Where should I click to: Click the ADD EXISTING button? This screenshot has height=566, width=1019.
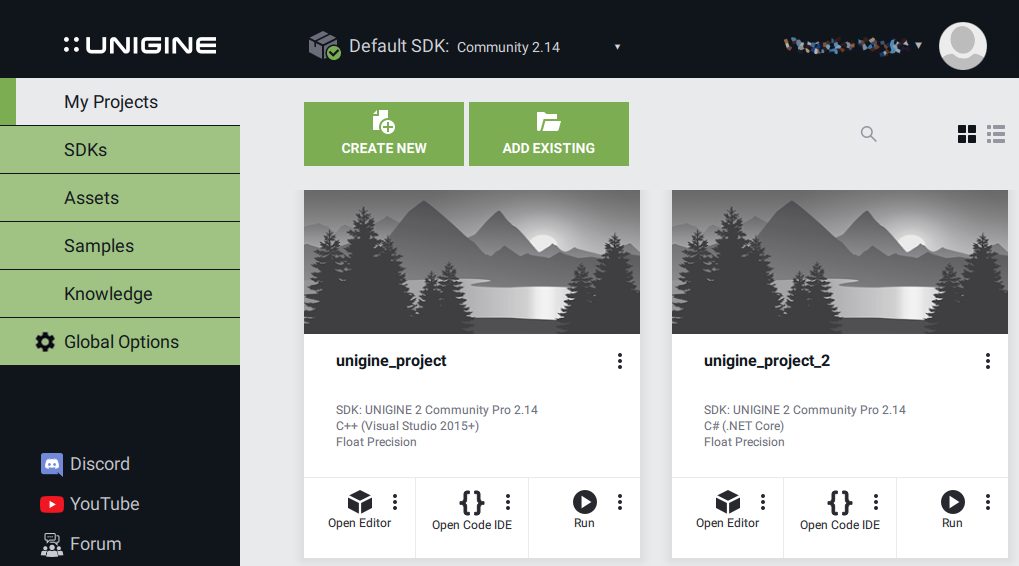point(549,134)
